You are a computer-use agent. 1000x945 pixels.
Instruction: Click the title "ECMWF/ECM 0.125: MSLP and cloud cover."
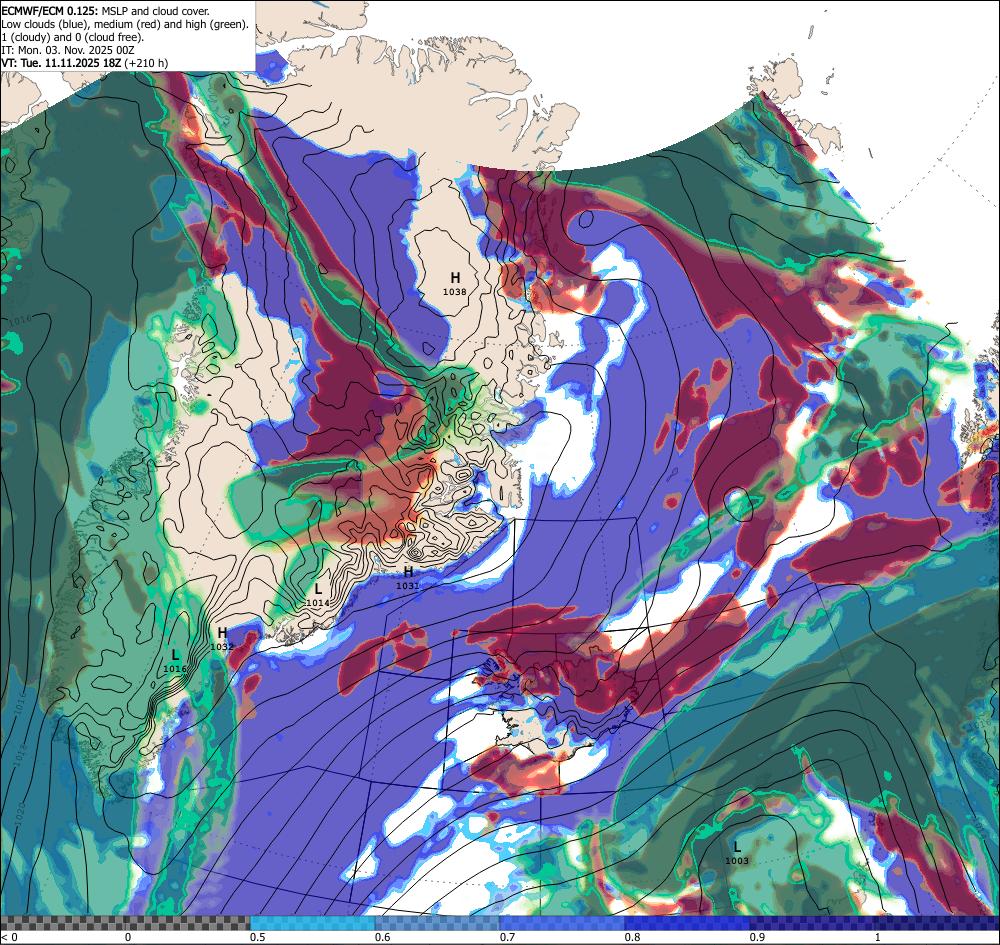tap(105, 11)
